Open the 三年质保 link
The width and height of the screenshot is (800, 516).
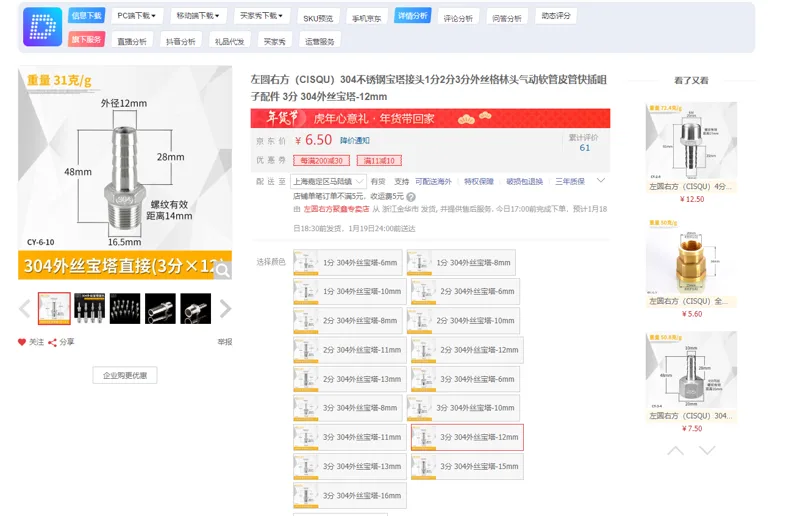(570, 181)
